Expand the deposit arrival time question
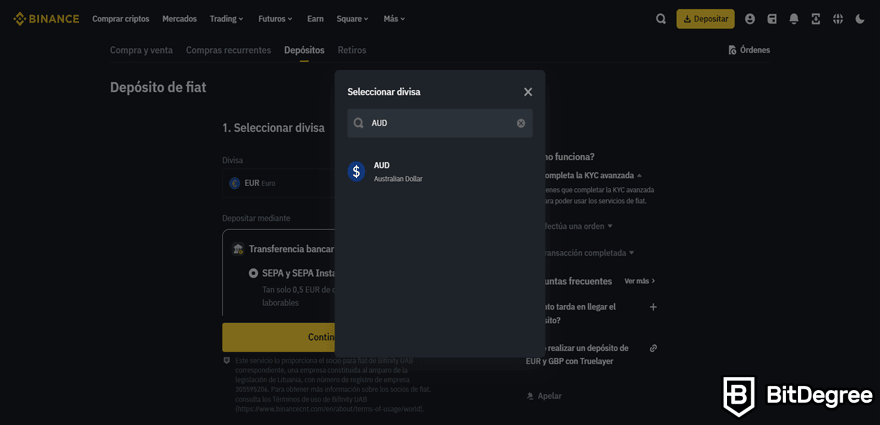The width and height of the screenshot is (880, 425). pos(653,307)
